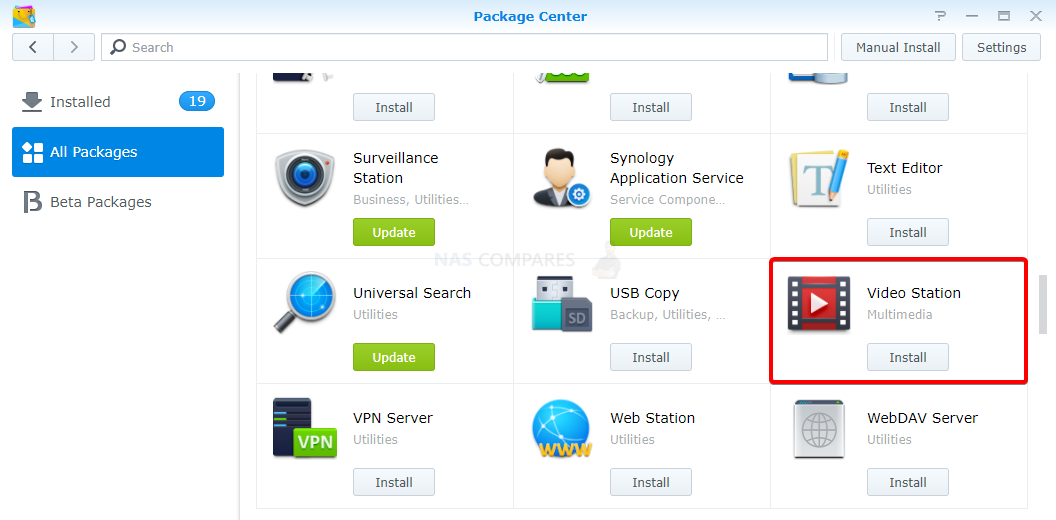Open Package Center Settings
This screenshot has width=1056, height=520.
point(1001,47)
